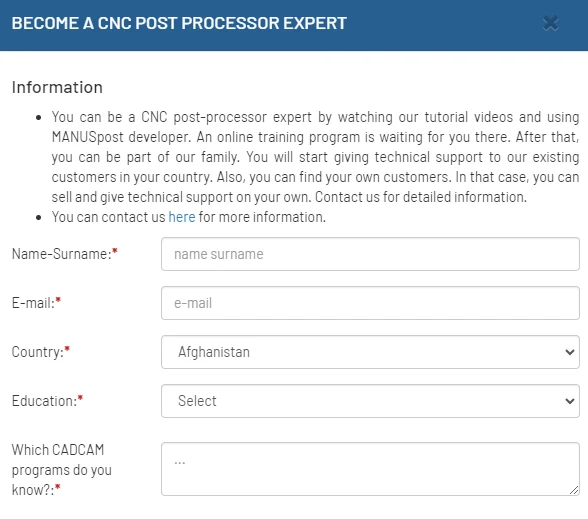Click the red asterisk beside Name-Surname
The height and width of the screenshot is (519, 588).
(115, 251)
